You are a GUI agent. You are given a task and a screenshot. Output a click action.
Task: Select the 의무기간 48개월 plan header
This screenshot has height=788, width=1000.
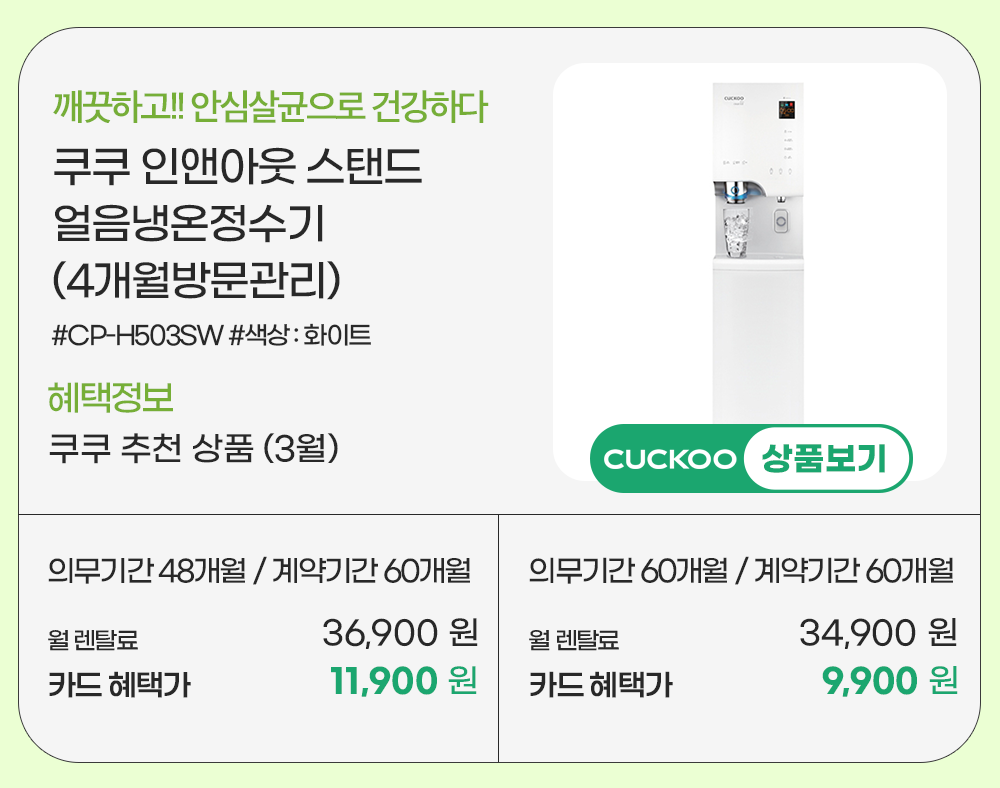pos(259,572)
